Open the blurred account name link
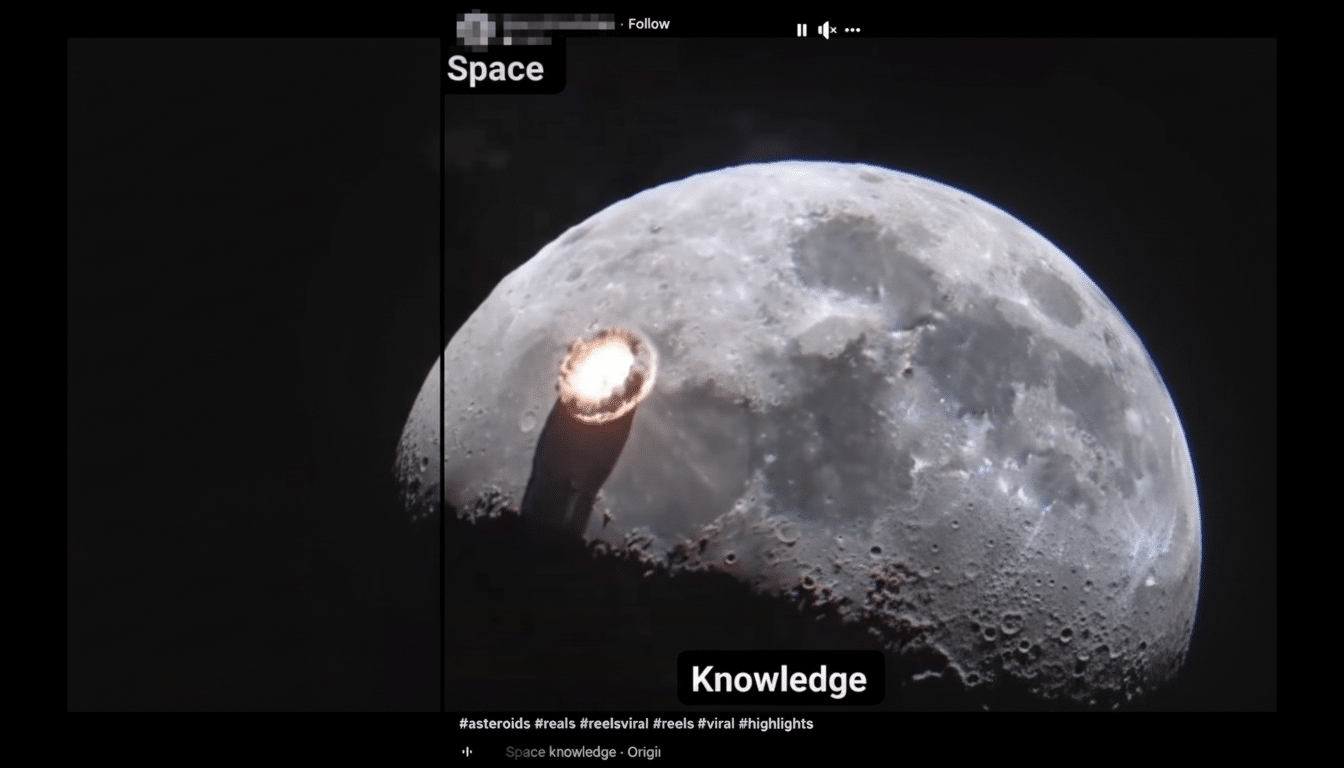 559,23
